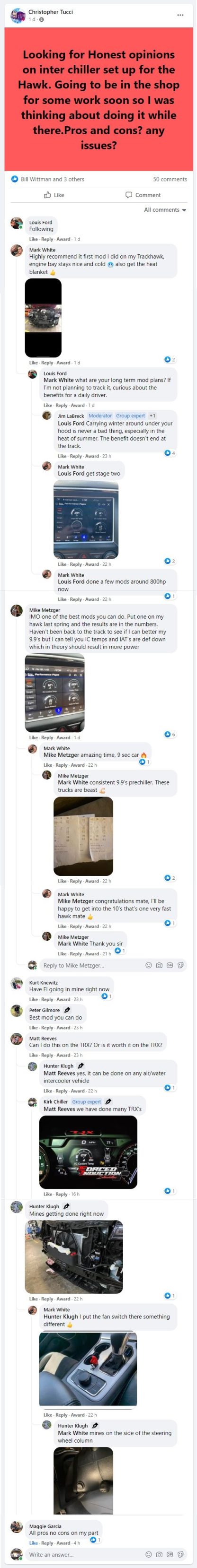Open emoji picker in Write an answer field
The image size is (197, 1568).
pos(149,1555)
